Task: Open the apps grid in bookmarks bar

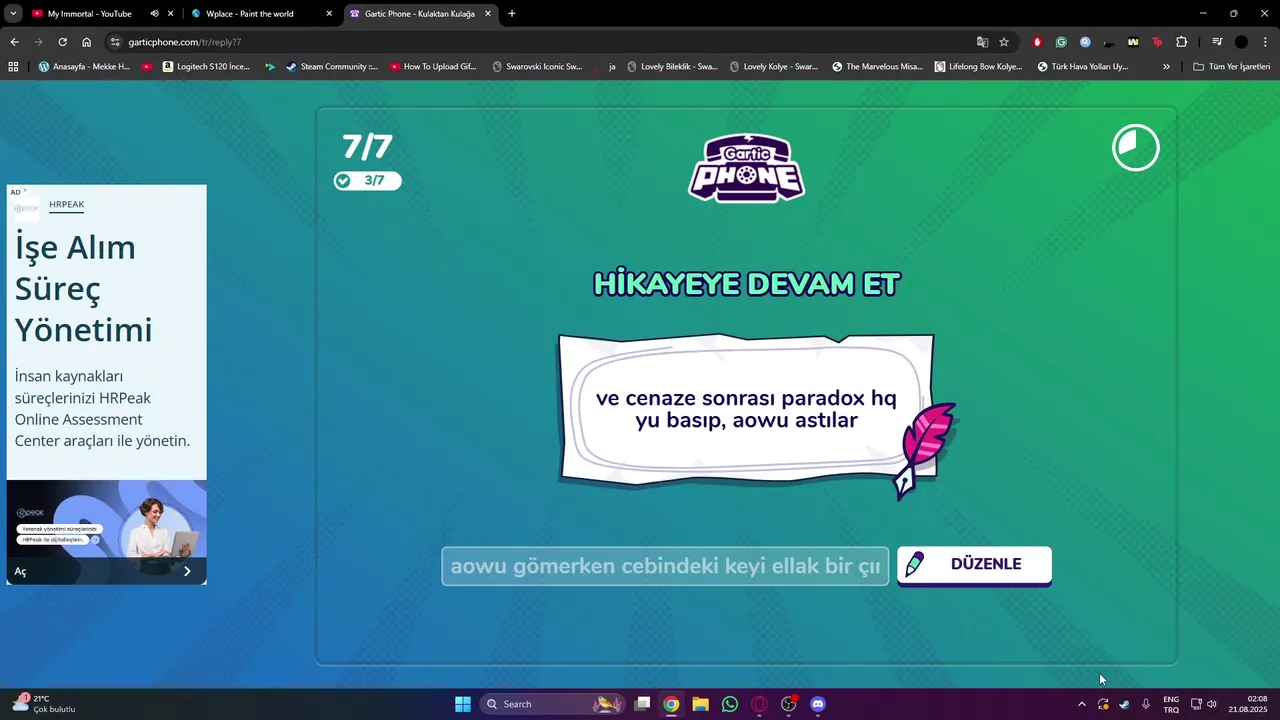Action: (x=13, y=67)
